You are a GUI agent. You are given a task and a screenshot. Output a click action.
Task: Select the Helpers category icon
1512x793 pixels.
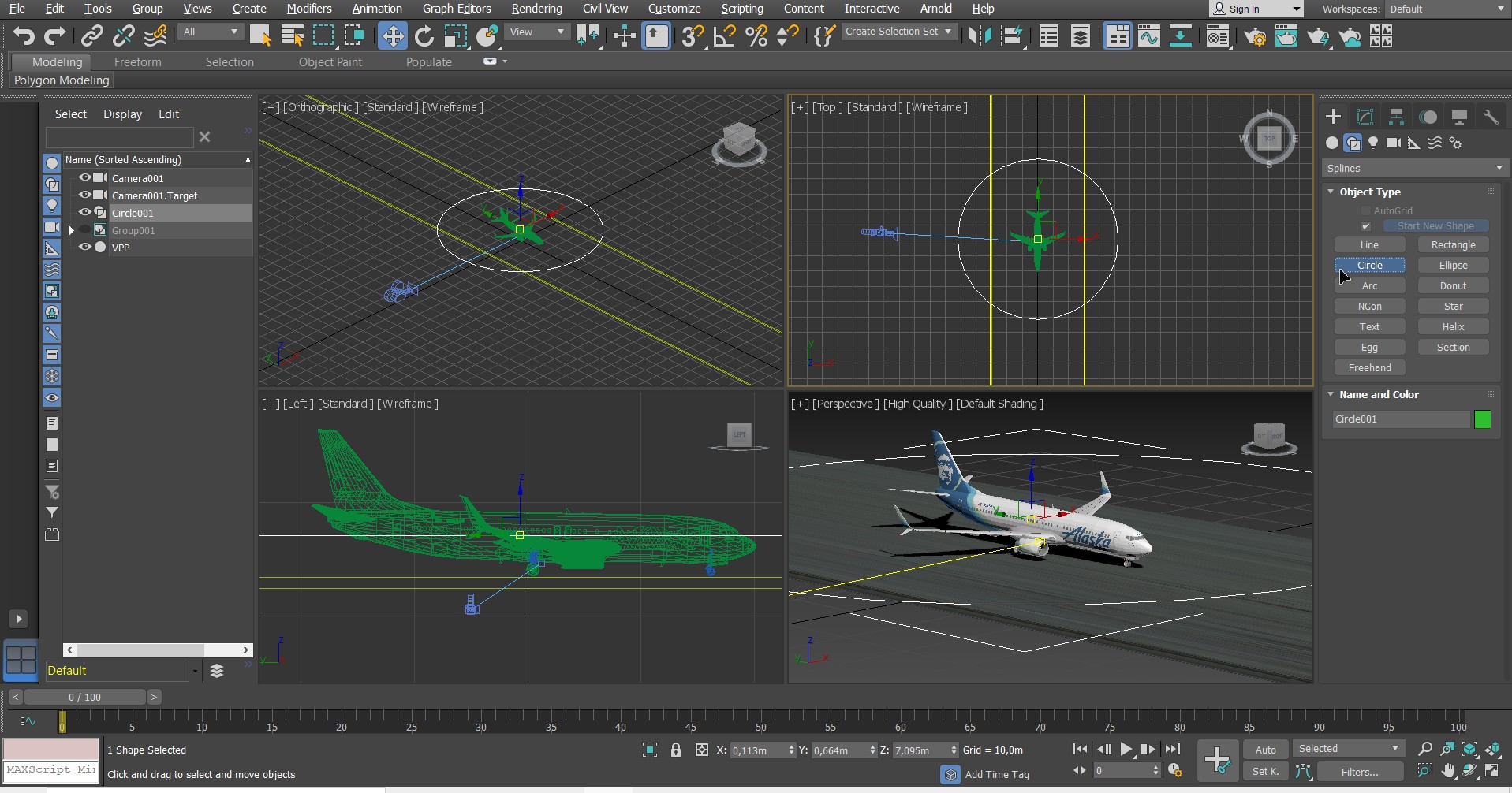coord(1414,143)
